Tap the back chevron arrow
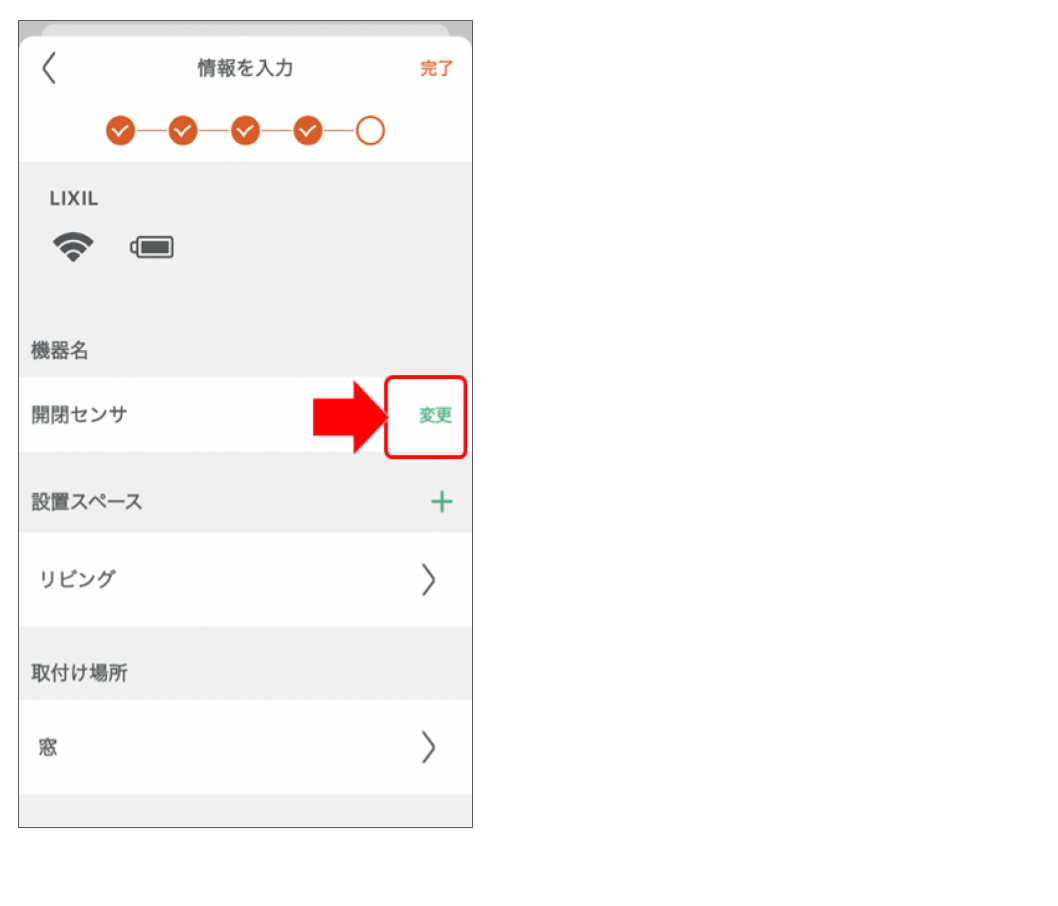Screen dimensions: 1058x906 pos(49,68)
